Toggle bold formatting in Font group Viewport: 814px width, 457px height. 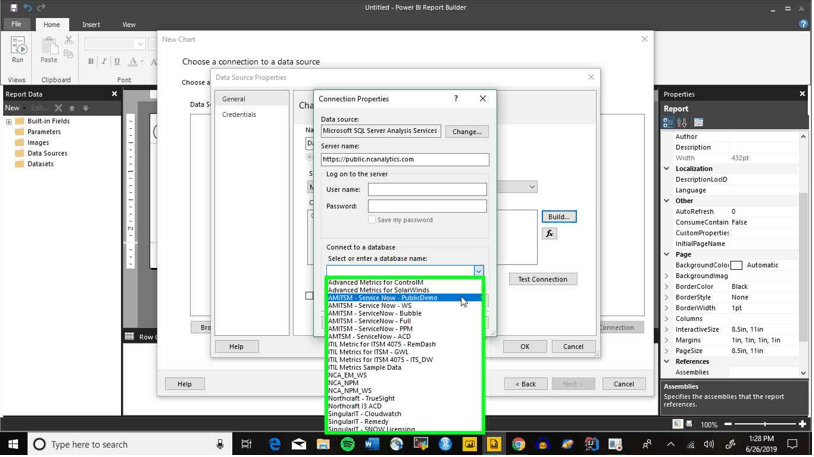click(91, 62)
